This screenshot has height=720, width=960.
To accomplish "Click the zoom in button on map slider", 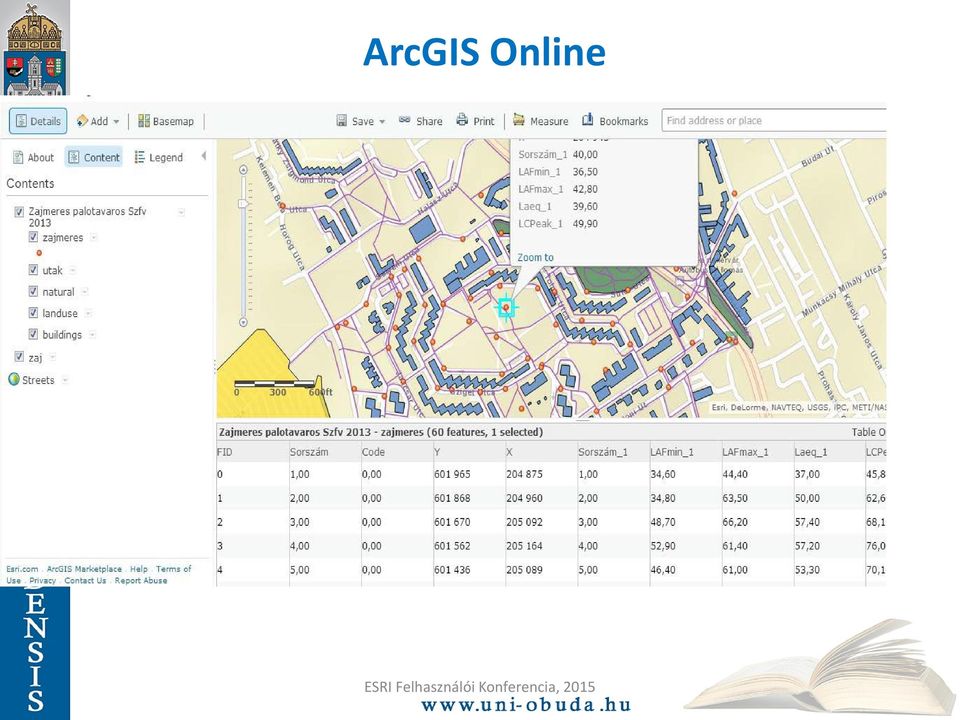I will pos(243,170).
